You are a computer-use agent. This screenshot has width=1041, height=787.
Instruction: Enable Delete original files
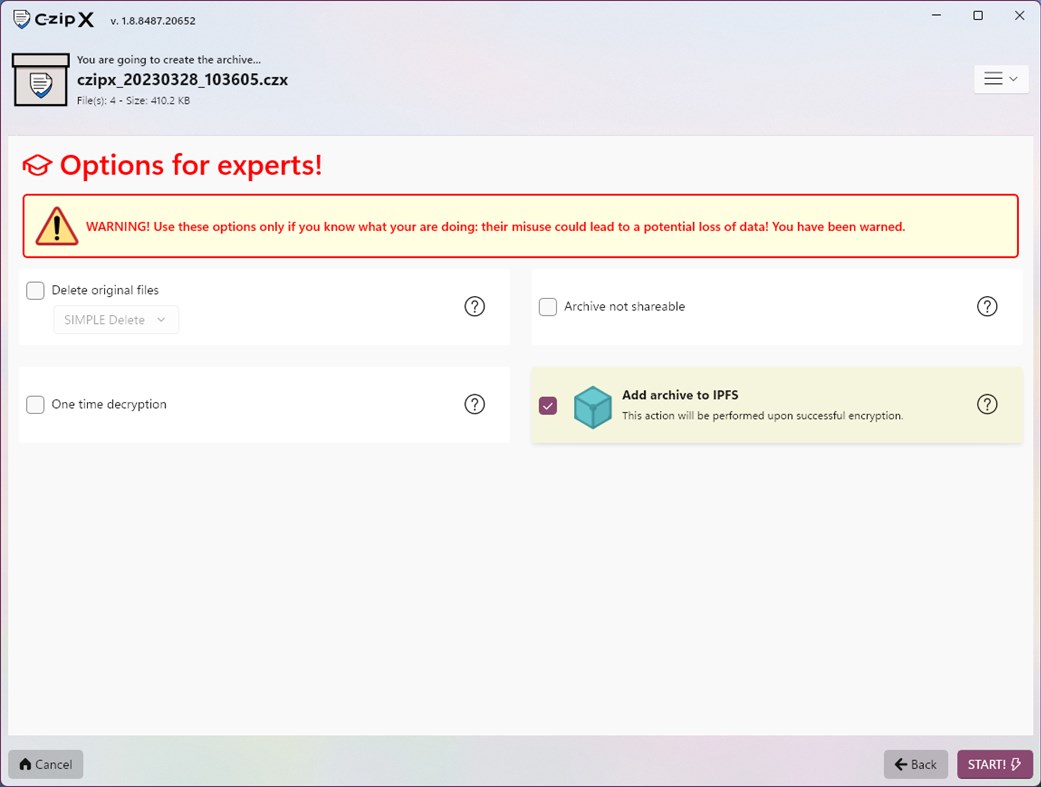(x=35, y=290)
